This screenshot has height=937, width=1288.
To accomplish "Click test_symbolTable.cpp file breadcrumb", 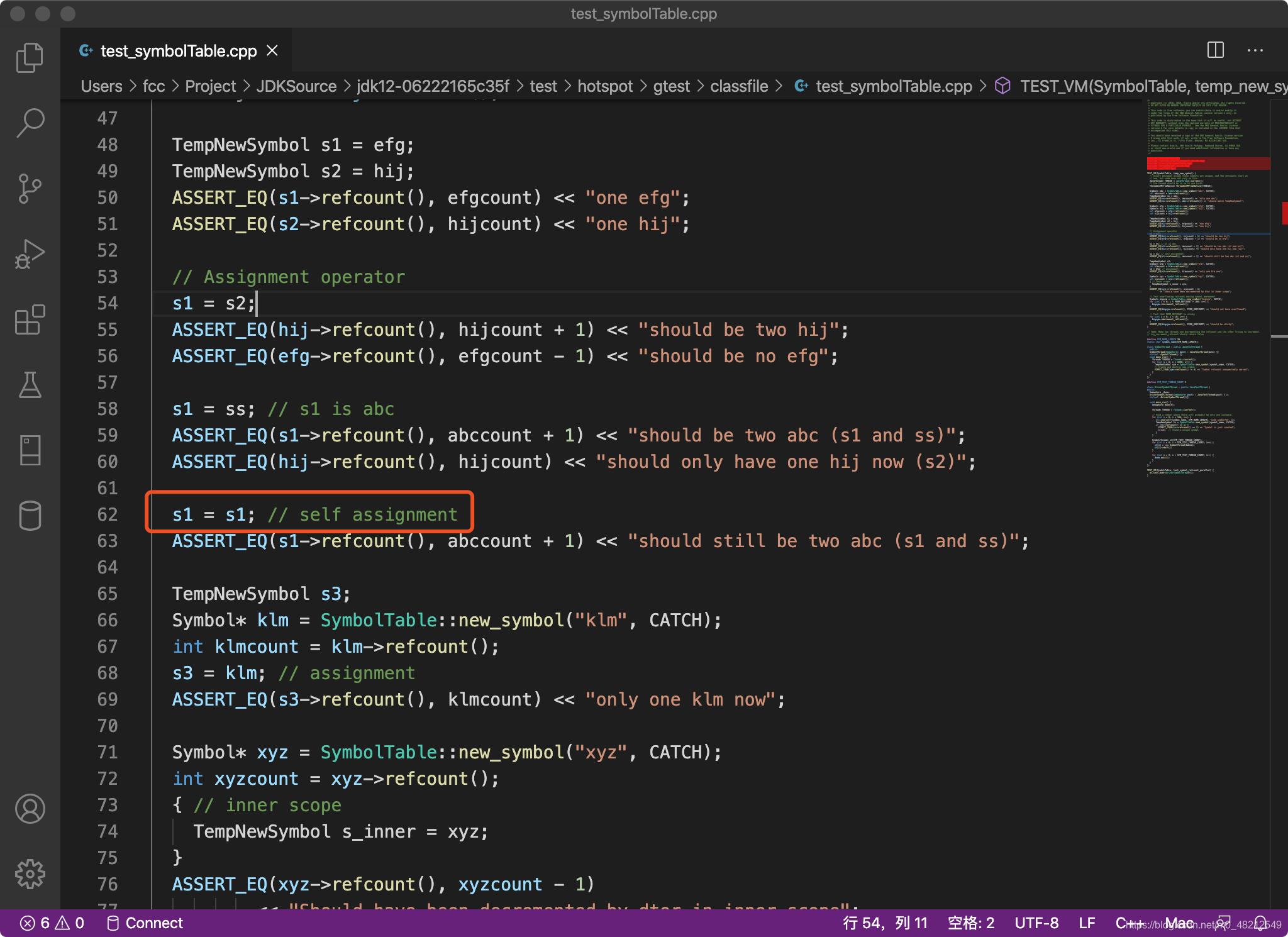I will (884, 86).
